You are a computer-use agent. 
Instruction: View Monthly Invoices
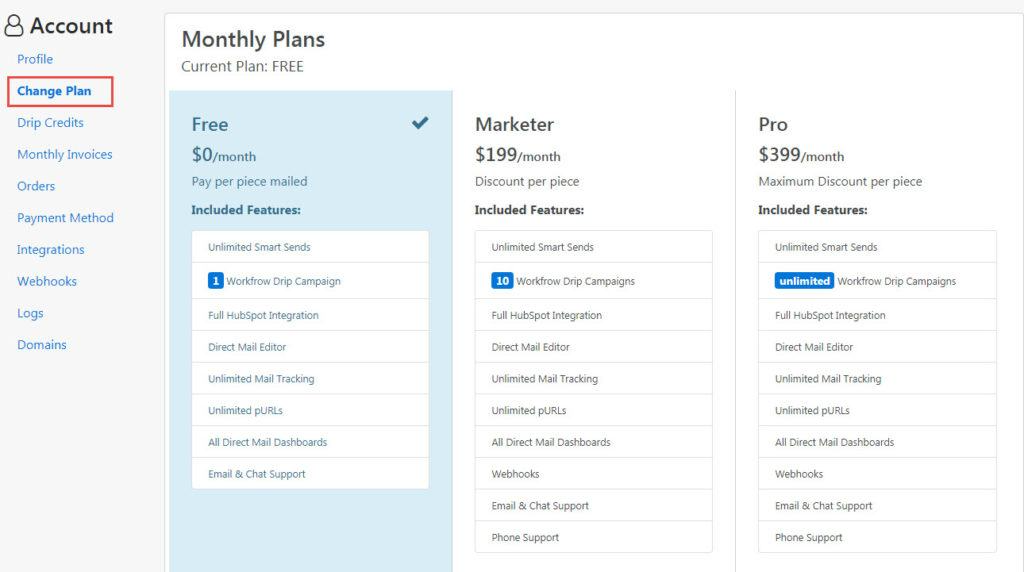tap(65, 155)
